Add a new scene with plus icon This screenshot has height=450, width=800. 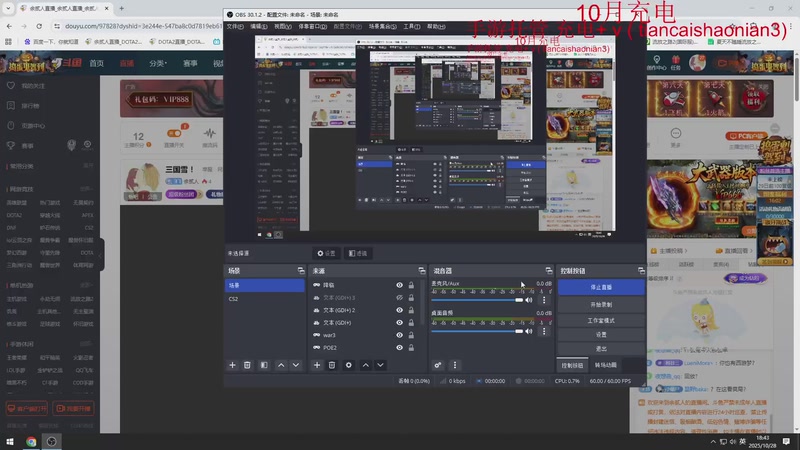coord(232,365)
